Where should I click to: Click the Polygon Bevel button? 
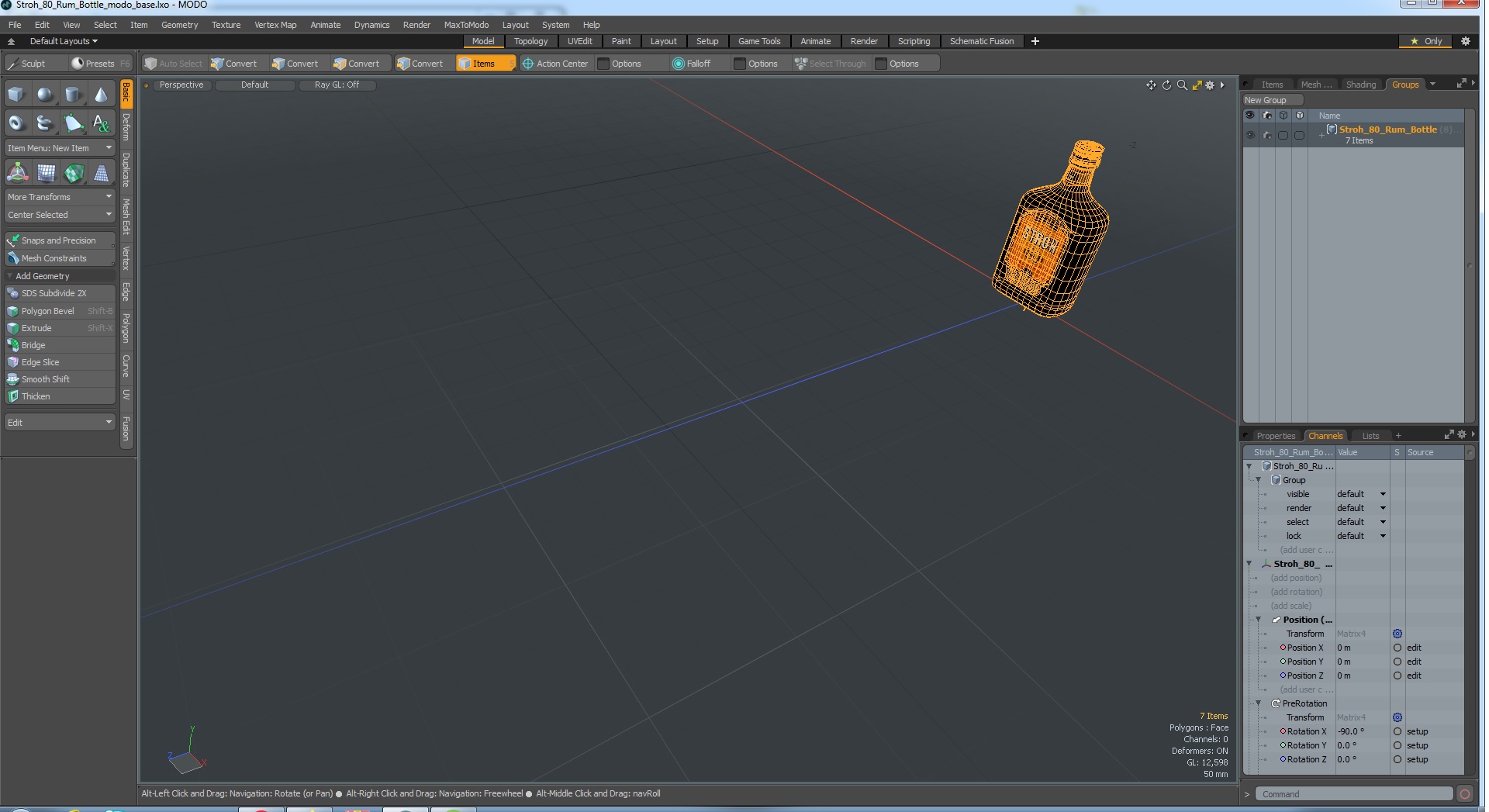[60, 311]
